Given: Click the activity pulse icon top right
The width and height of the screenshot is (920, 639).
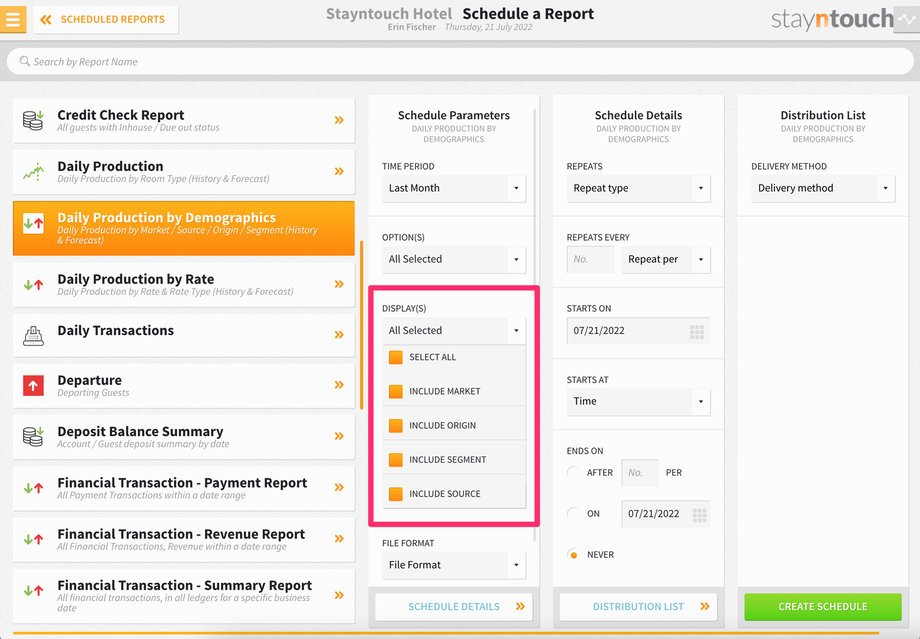Looking at the screenshot, I should click(x=907, y=19).
